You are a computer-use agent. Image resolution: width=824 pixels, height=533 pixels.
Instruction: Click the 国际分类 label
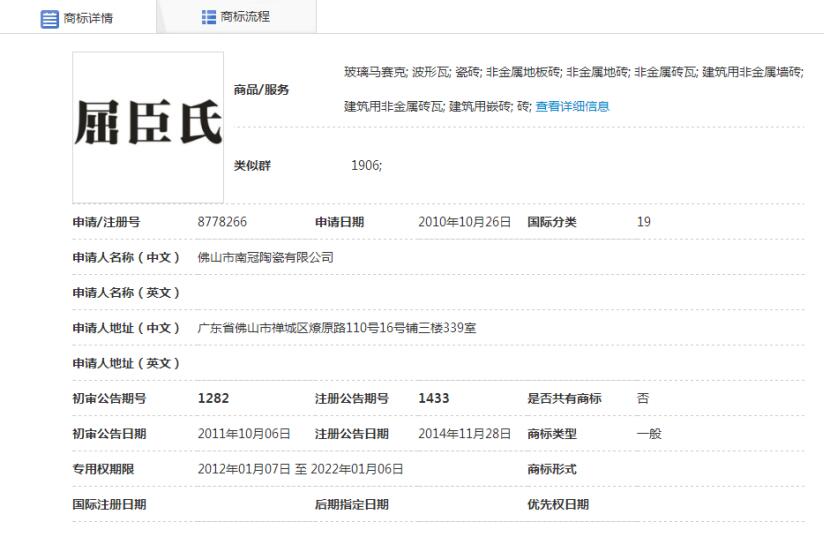click(552, 222)
